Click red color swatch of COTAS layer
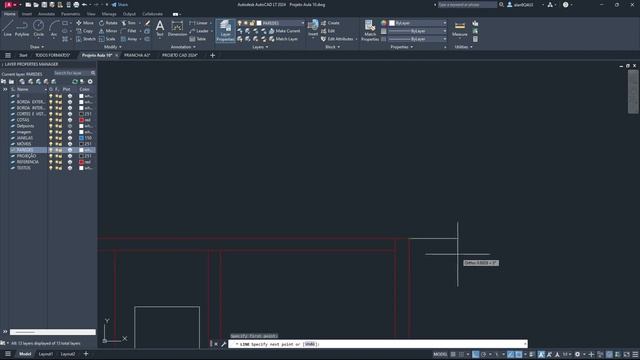640x360 pixels. pos(82,120)
